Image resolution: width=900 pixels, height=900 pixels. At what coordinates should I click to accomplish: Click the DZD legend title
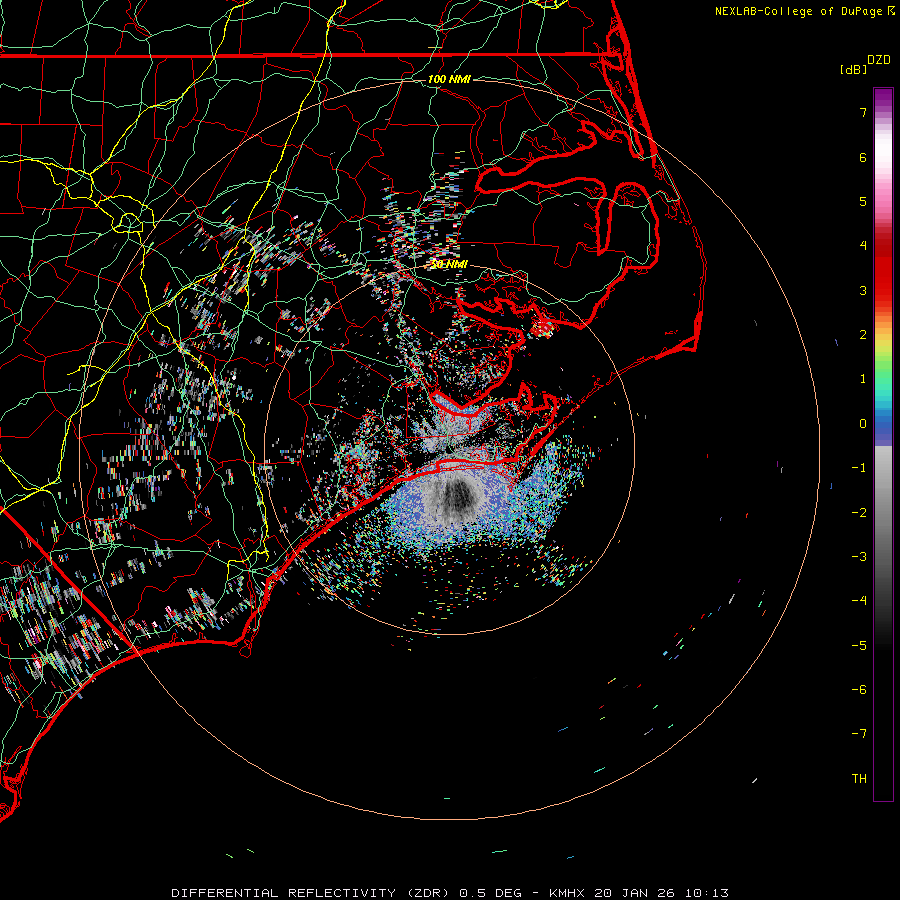tap(879, 60)
